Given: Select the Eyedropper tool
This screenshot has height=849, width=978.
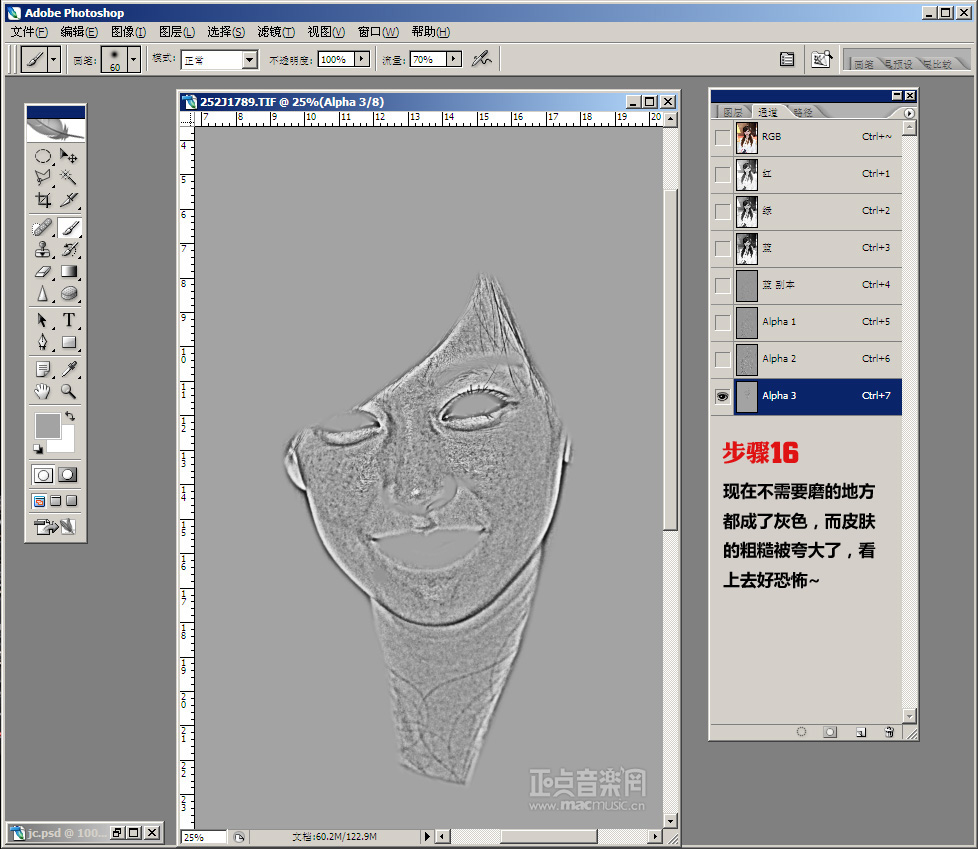Looking at the screenshot, I should tap(69, 370).
